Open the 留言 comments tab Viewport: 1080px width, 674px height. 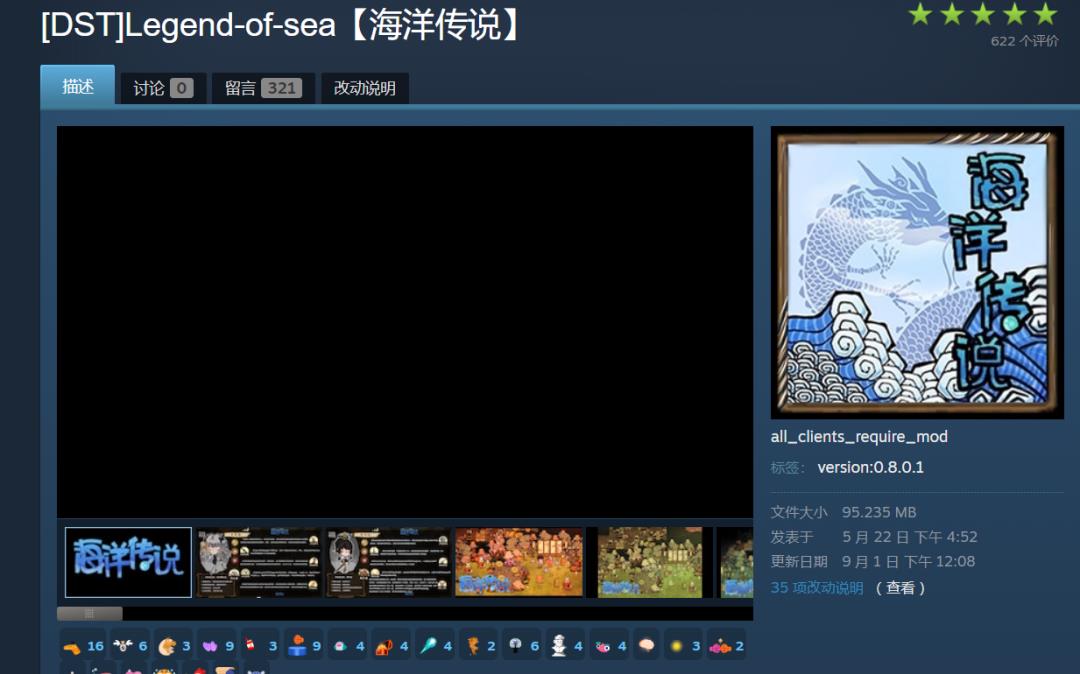pos(263,88)
